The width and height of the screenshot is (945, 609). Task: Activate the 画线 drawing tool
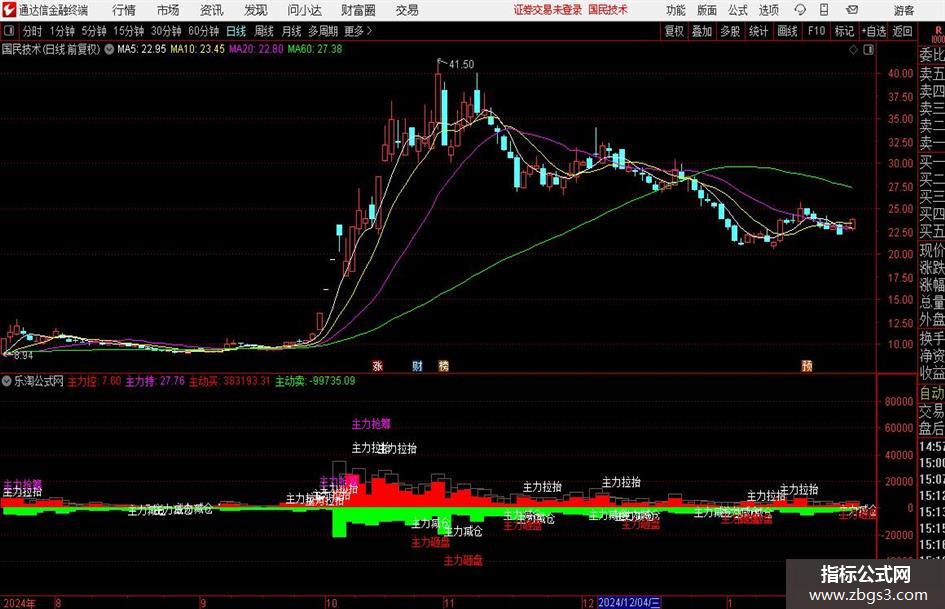click(787, 31)
